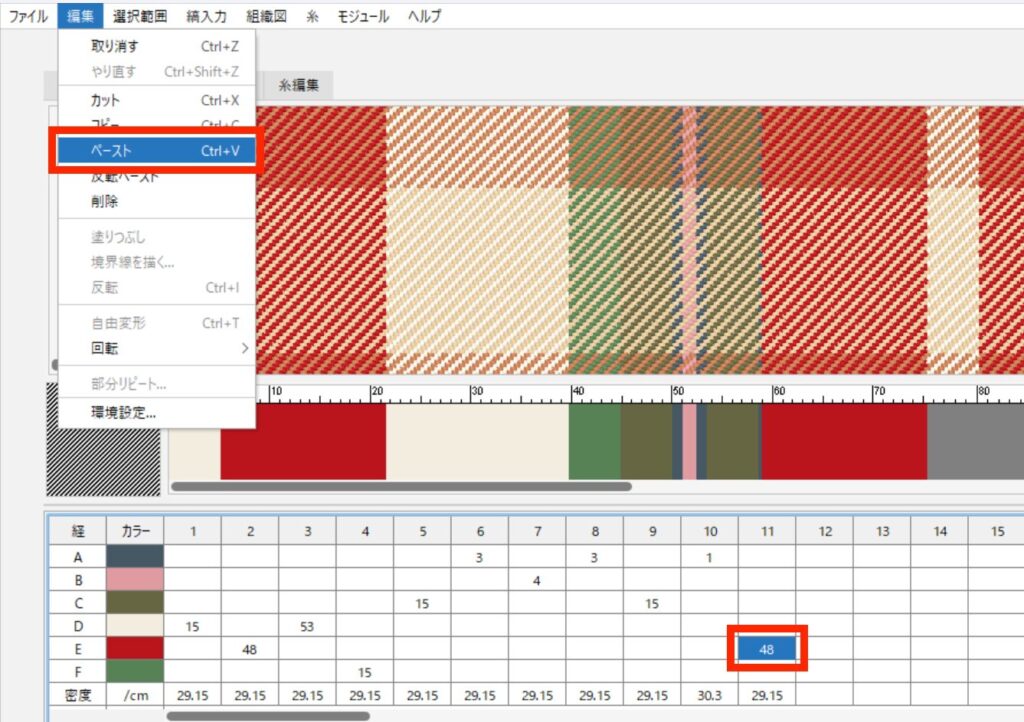Select the row C cell 15 in column 9

652,603
